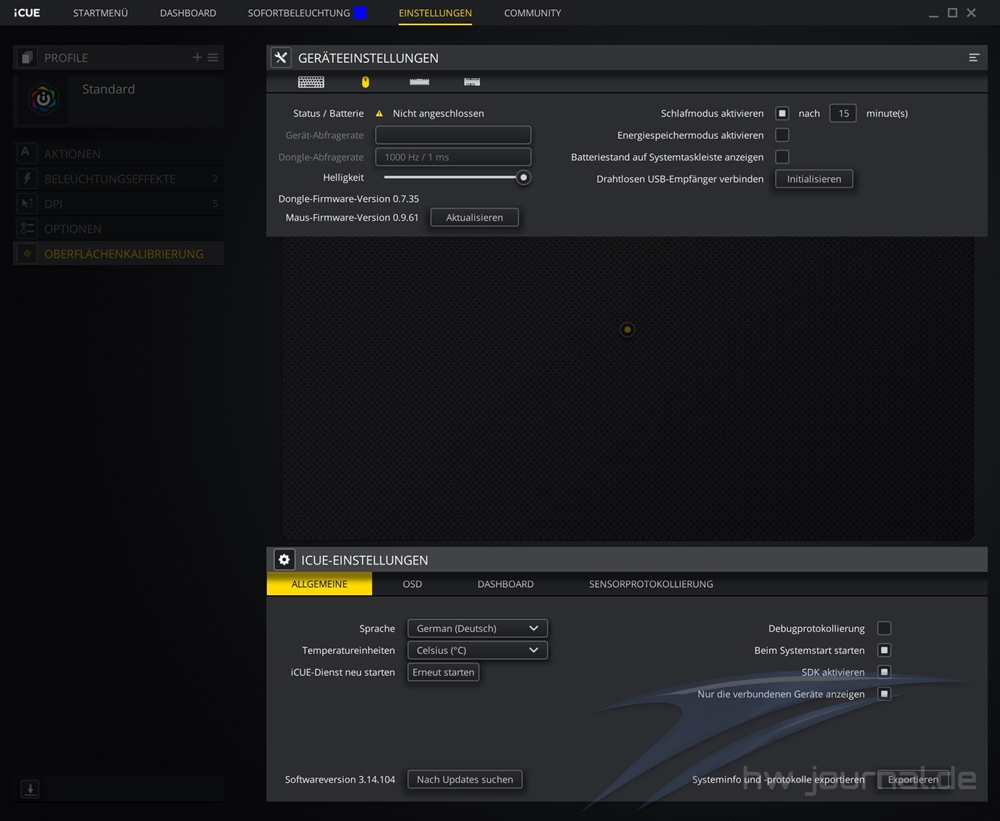Click Nach Updates suchen button
This screenshot has width=1000, height=821.
464,779
